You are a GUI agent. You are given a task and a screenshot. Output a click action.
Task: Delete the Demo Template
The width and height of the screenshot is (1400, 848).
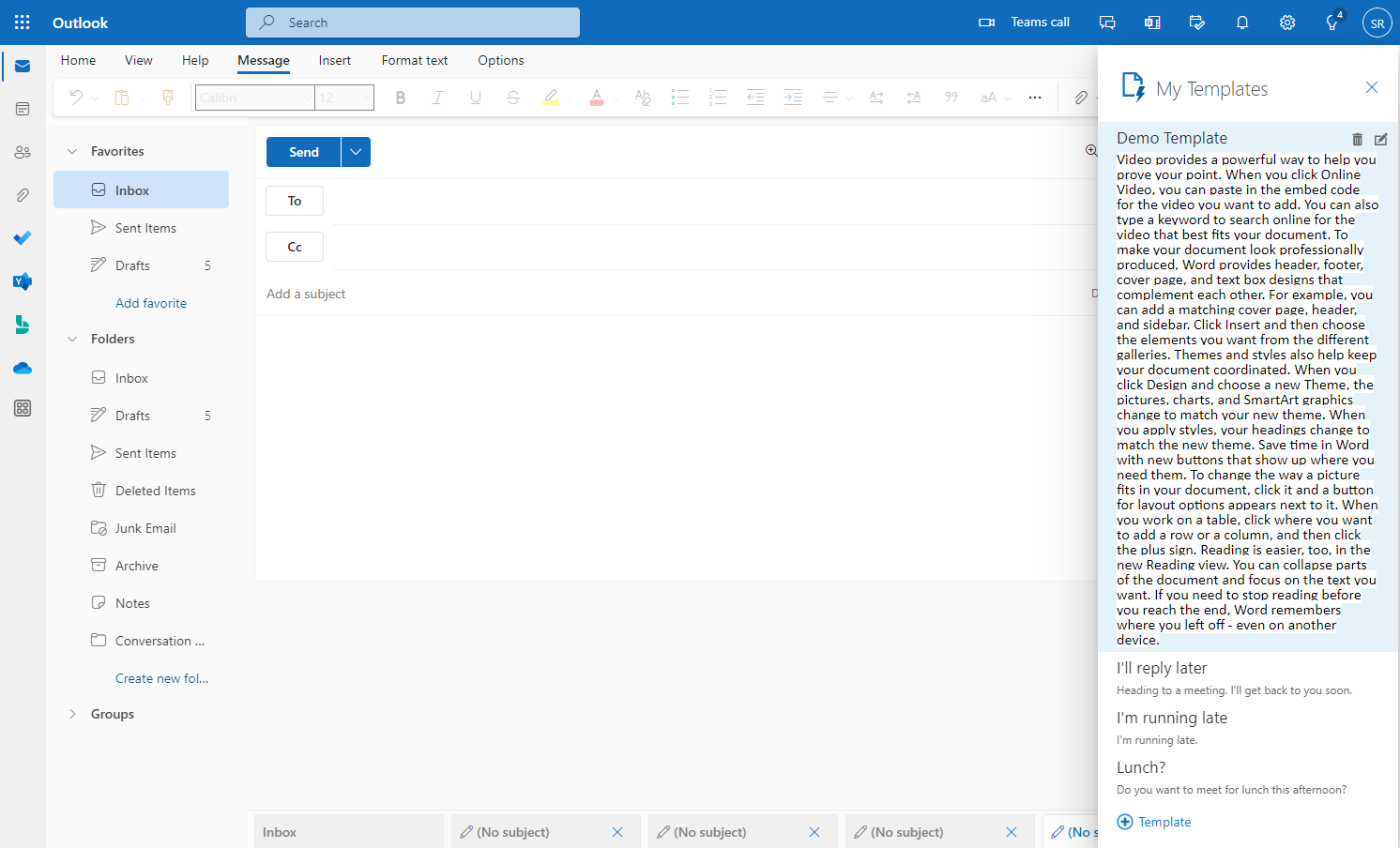[1357, 140]
